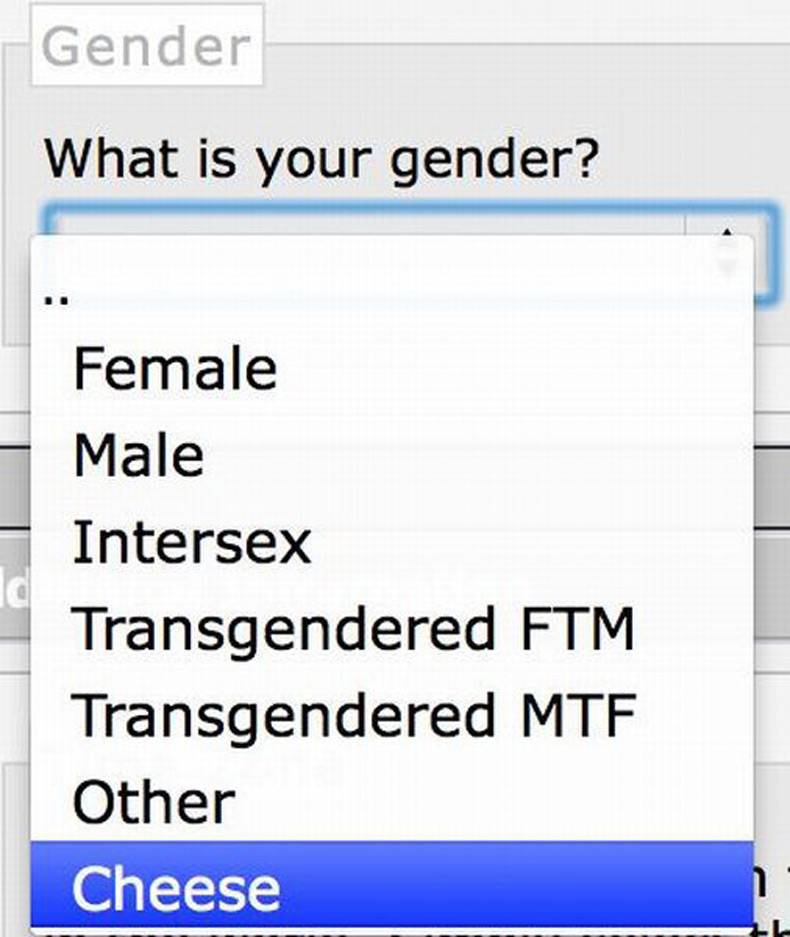Choose the Transgendered MTF option

(354, 716)
